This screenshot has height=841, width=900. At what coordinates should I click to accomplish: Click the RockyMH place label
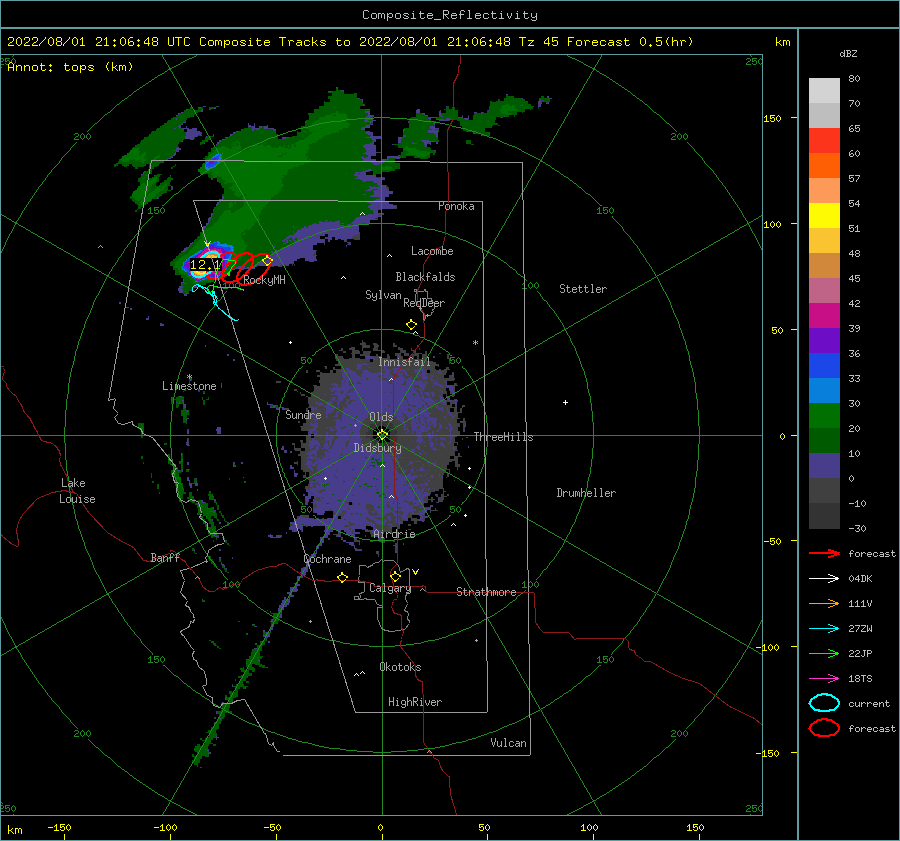[264, 280]
